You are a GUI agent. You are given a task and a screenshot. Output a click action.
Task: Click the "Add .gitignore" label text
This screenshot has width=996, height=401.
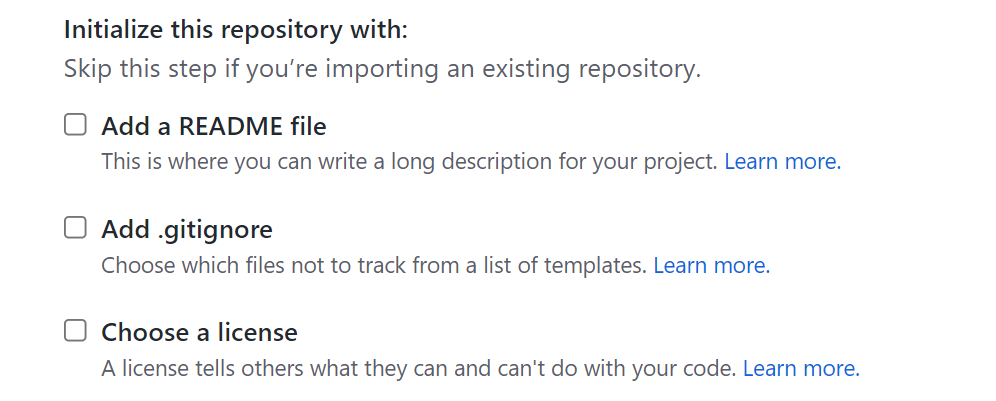[x=187, y=230]
